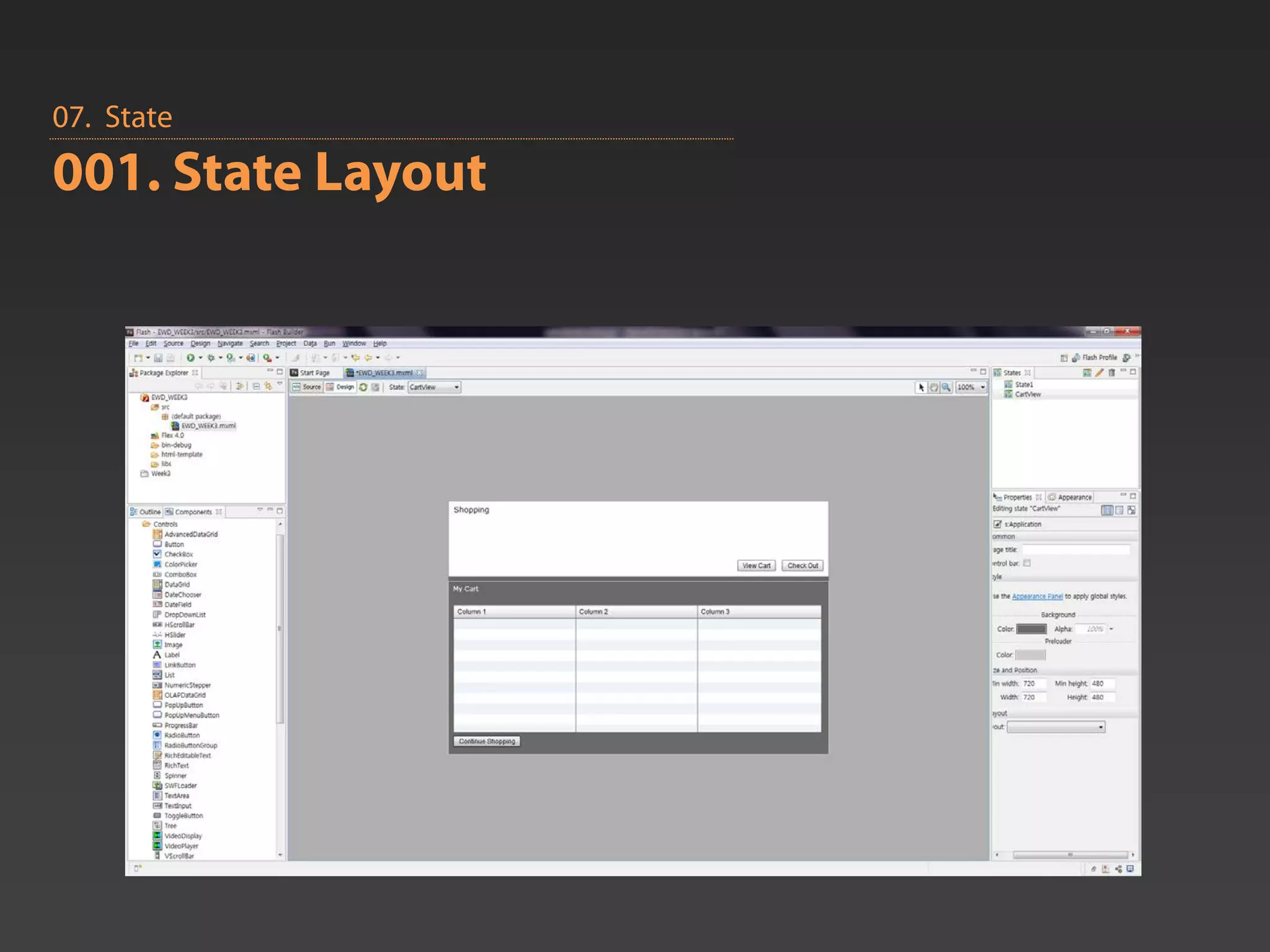Click the Check Out button on canvas
Screen dimensions: 1270x952
click(x=803, y=566)
